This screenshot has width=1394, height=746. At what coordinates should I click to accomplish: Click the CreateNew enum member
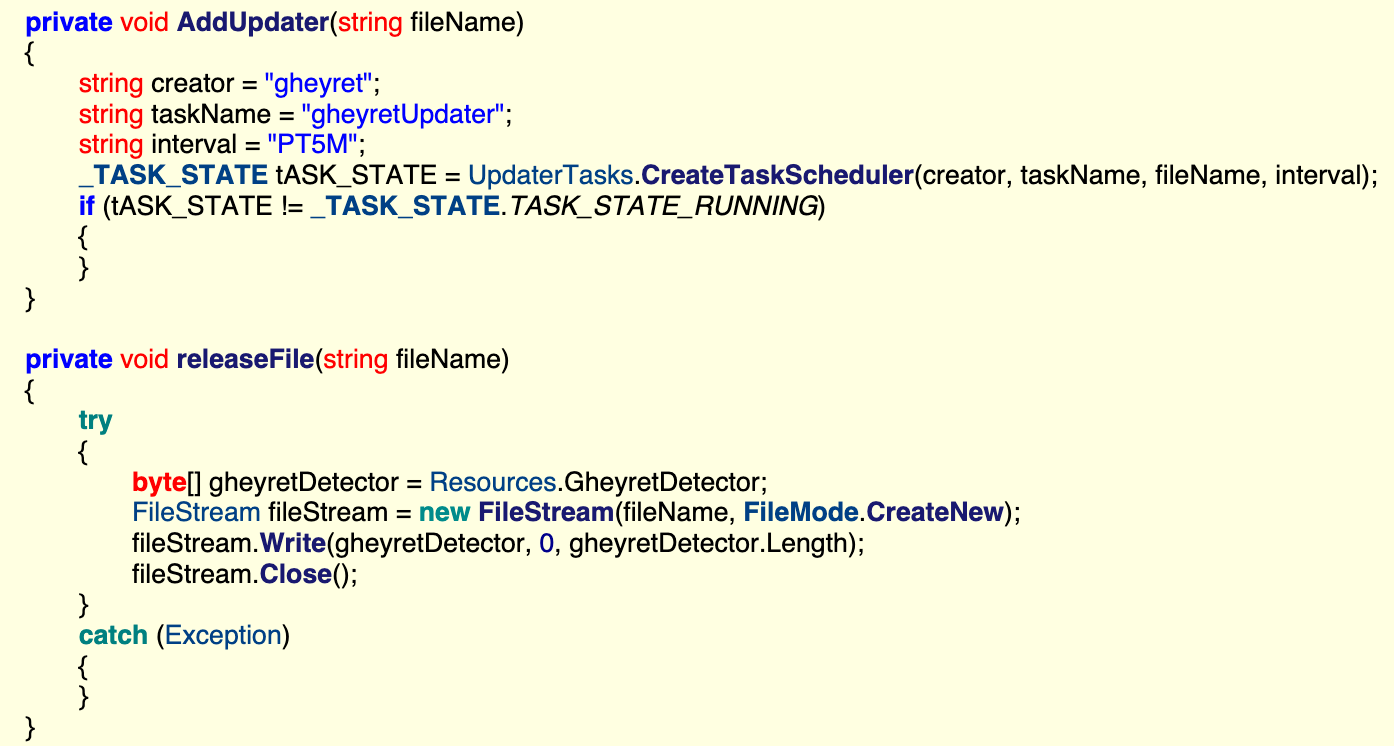point(934,513)
